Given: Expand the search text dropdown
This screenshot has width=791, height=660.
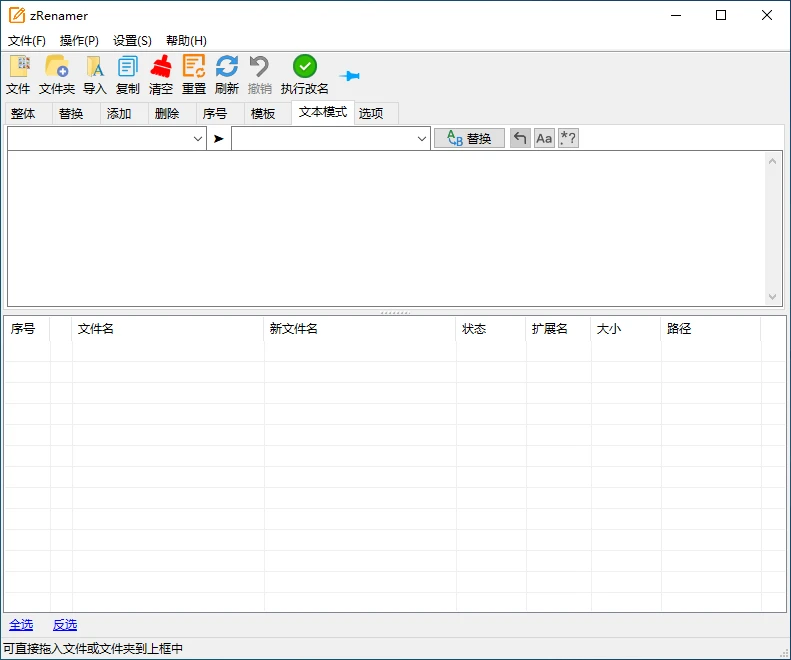Looking at the screenshot, I should point(198,139).
